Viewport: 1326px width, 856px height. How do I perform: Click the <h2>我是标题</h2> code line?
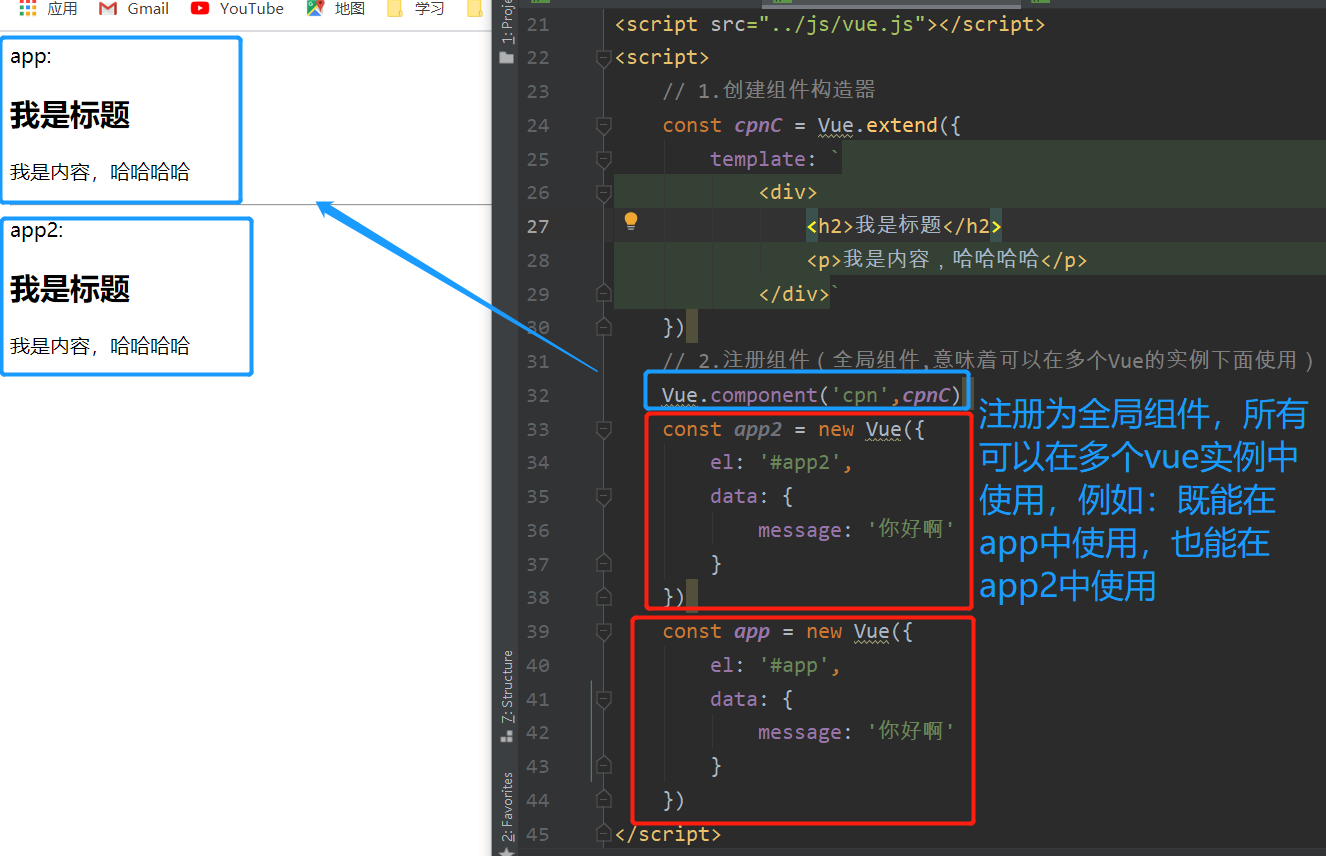pyautogui.click(x=904, y=227)
